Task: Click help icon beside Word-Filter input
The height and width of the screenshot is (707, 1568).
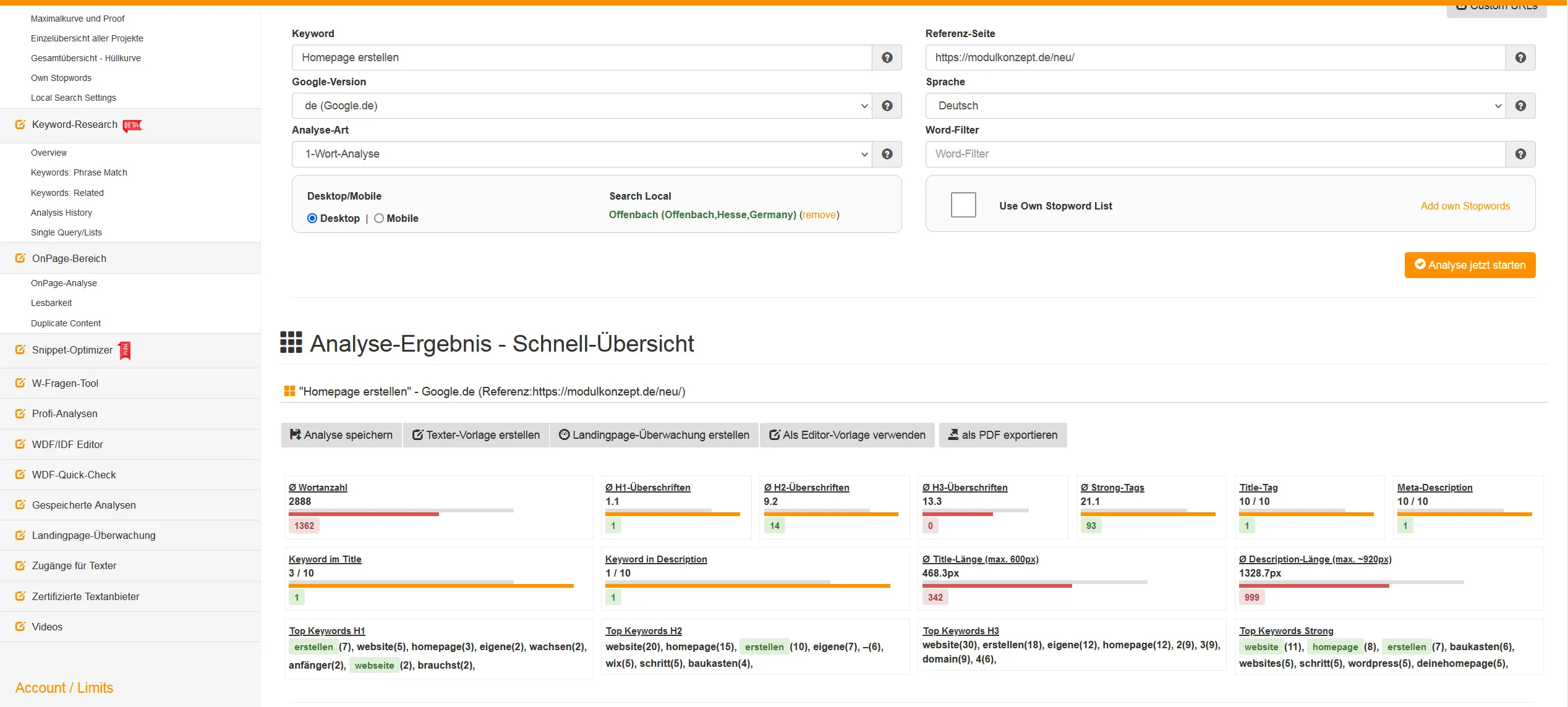Action: point(1520,154)
